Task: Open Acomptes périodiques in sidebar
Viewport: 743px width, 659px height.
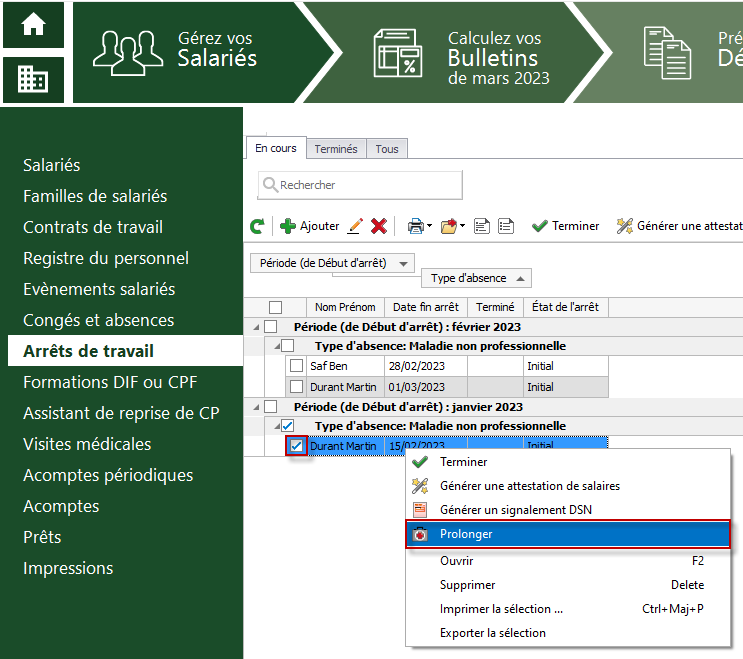Action: pyautogui.click(x=108, y=475)
